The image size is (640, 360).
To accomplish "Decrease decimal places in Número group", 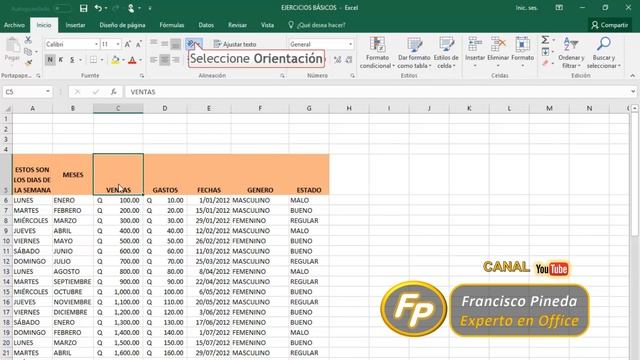I will [349, 60].
